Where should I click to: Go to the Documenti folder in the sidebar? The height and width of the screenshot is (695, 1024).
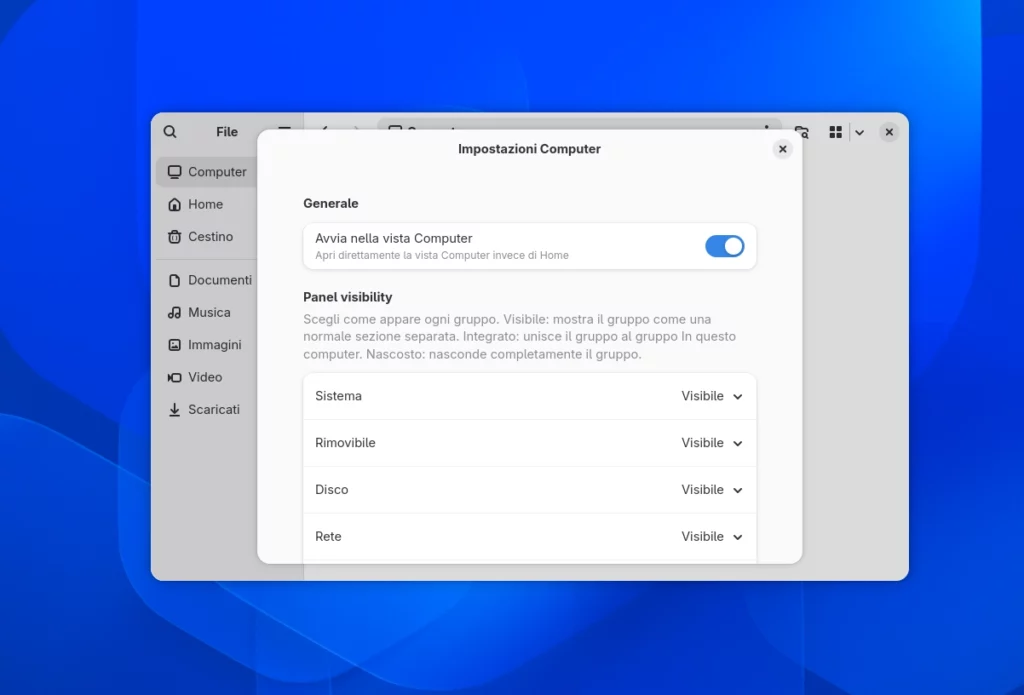point(207,280)
